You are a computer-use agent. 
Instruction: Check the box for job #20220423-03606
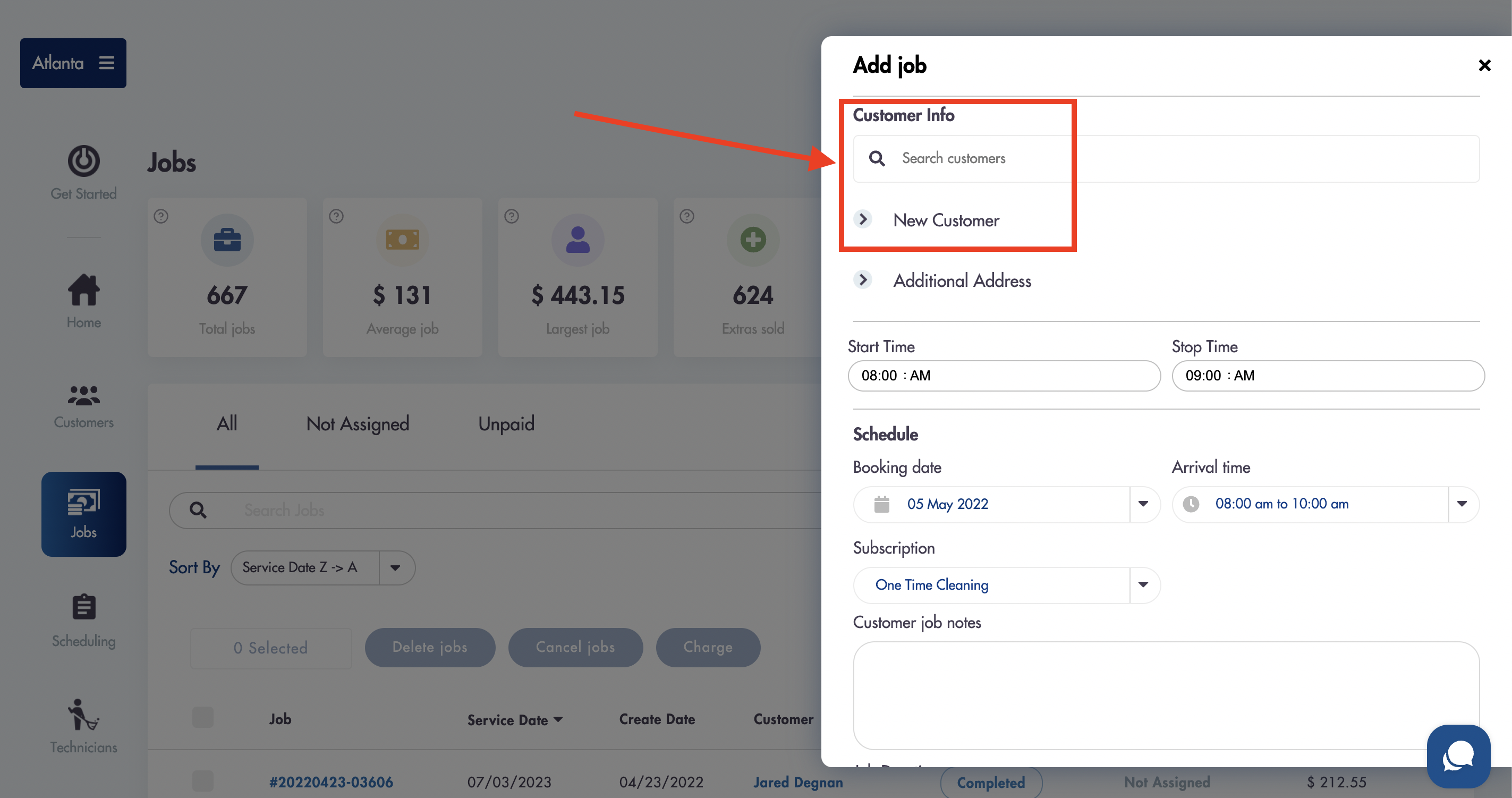click(x=202, y=780)
